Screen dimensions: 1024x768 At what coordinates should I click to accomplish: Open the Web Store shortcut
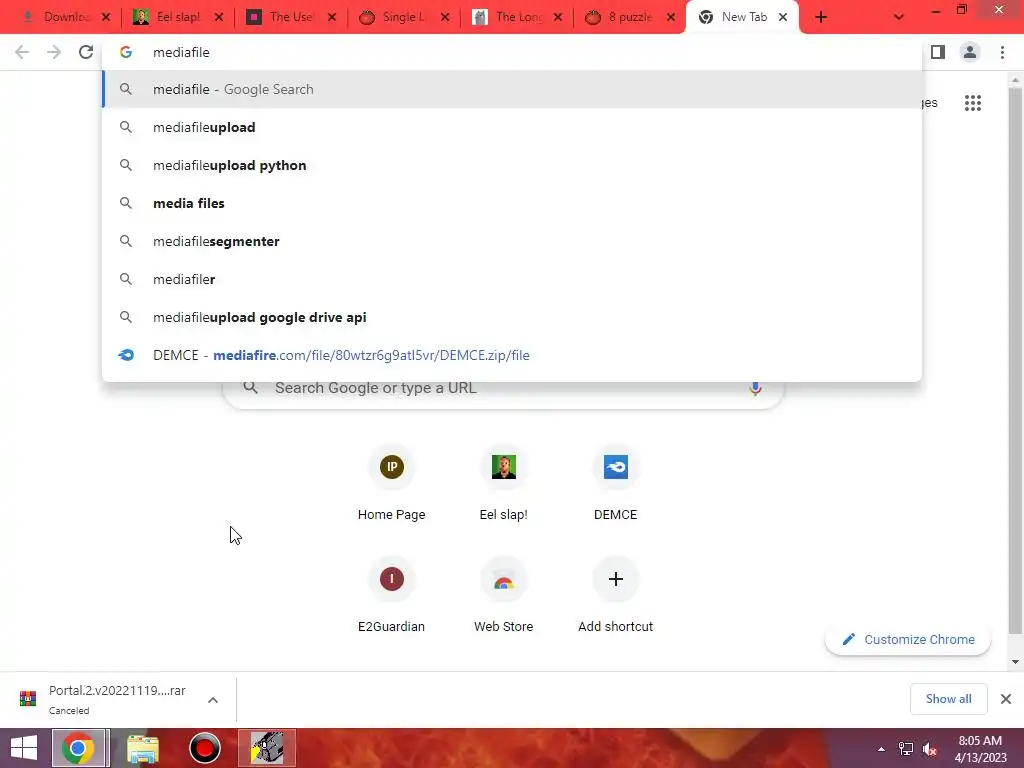pyautogui.click(x=504, y=595)
